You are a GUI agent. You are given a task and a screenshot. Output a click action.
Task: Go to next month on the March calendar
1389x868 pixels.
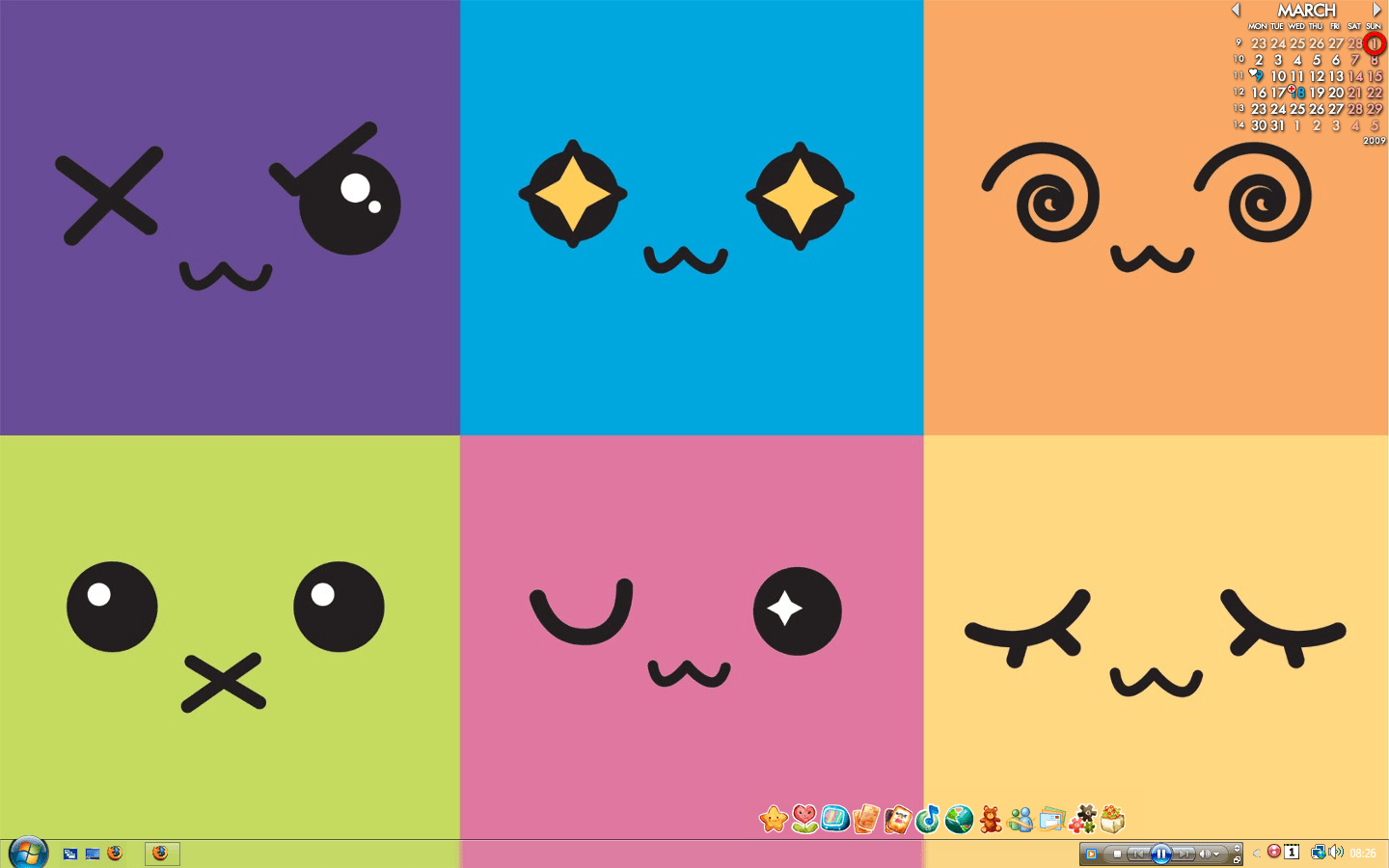tap(1376, 9)
